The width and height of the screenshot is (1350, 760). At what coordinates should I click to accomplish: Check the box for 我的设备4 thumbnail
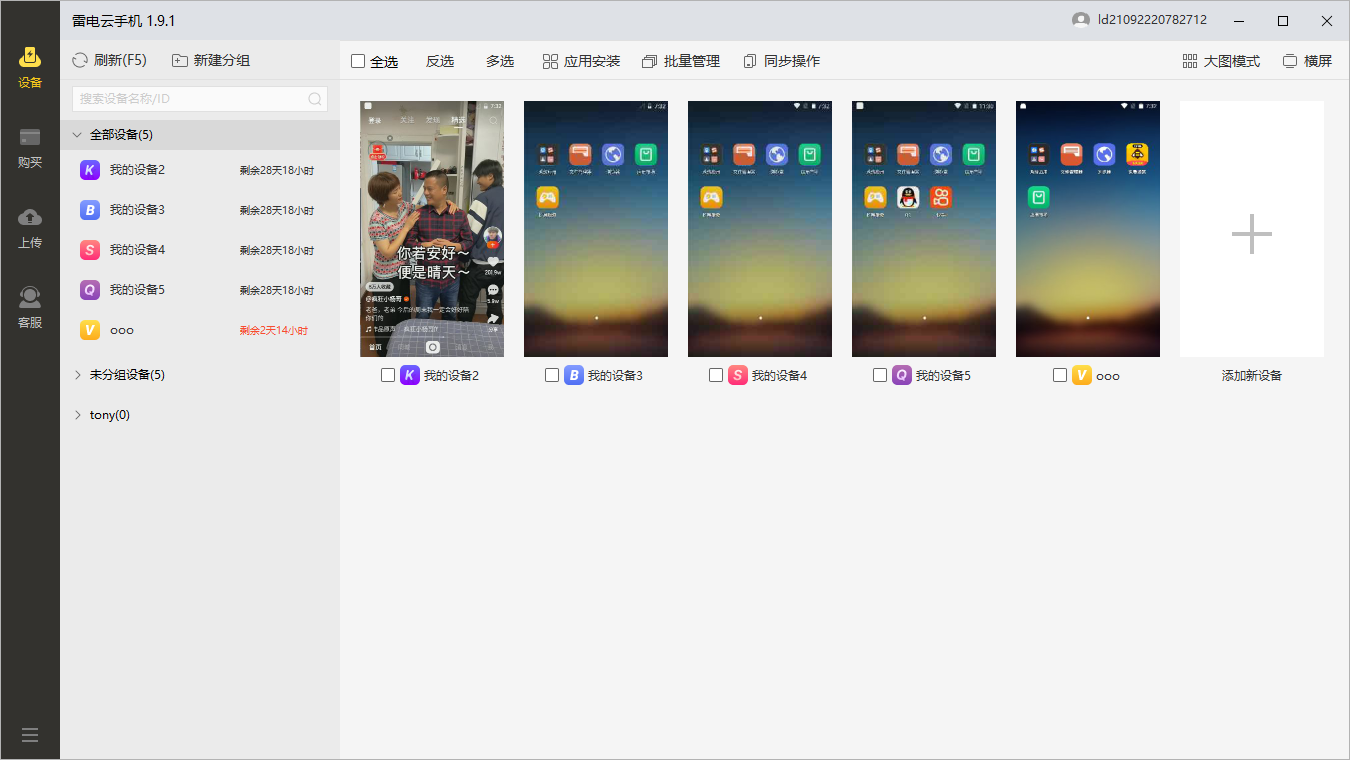[x=716, y=375]
